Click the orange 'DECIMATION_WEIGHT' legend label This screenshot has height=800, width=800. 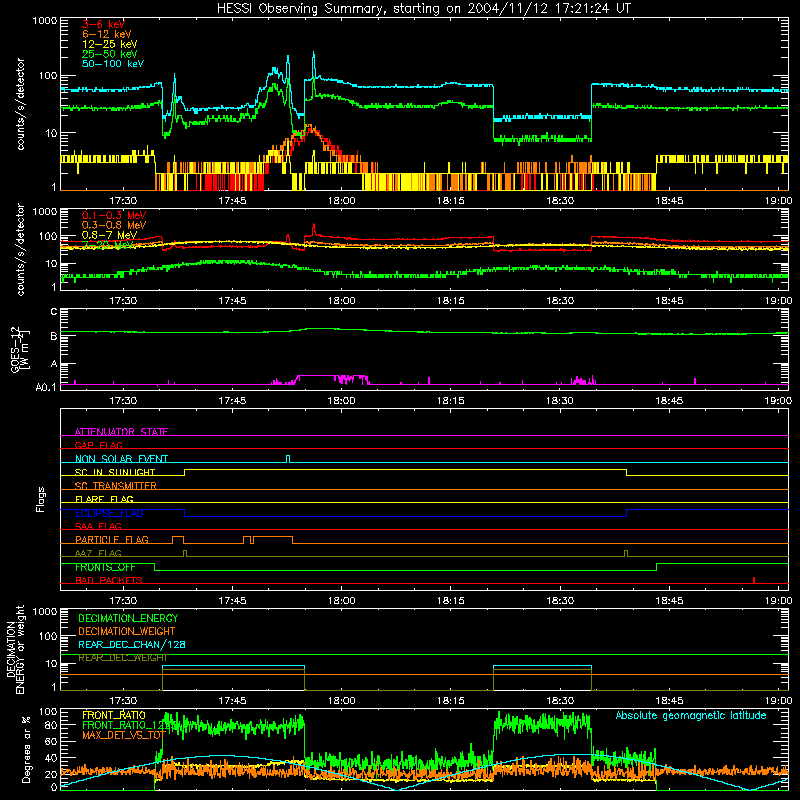[127, 631]
